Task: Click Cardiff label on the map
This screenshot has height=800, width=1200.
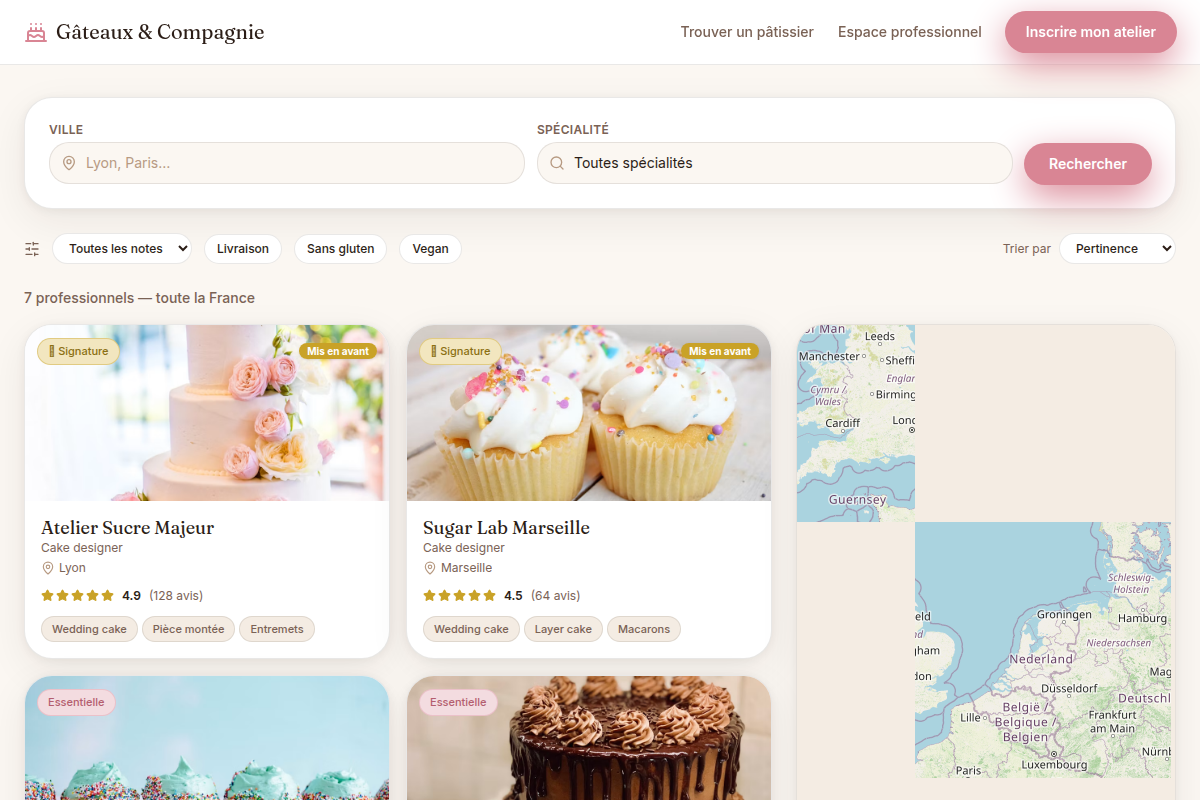Action: click(x=842, y=423)
